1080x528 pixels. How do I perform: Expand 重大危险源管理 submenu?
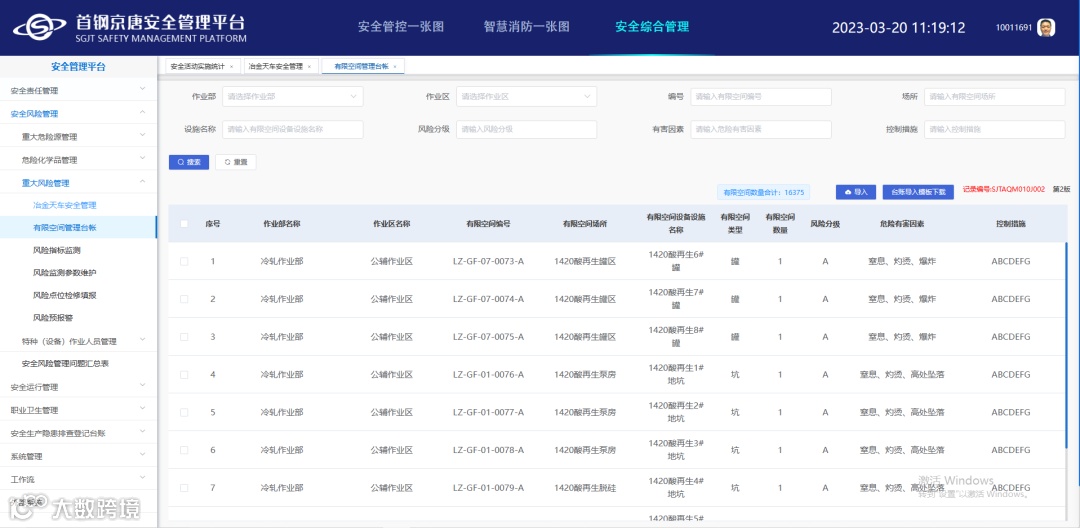(x=79, y=136)
